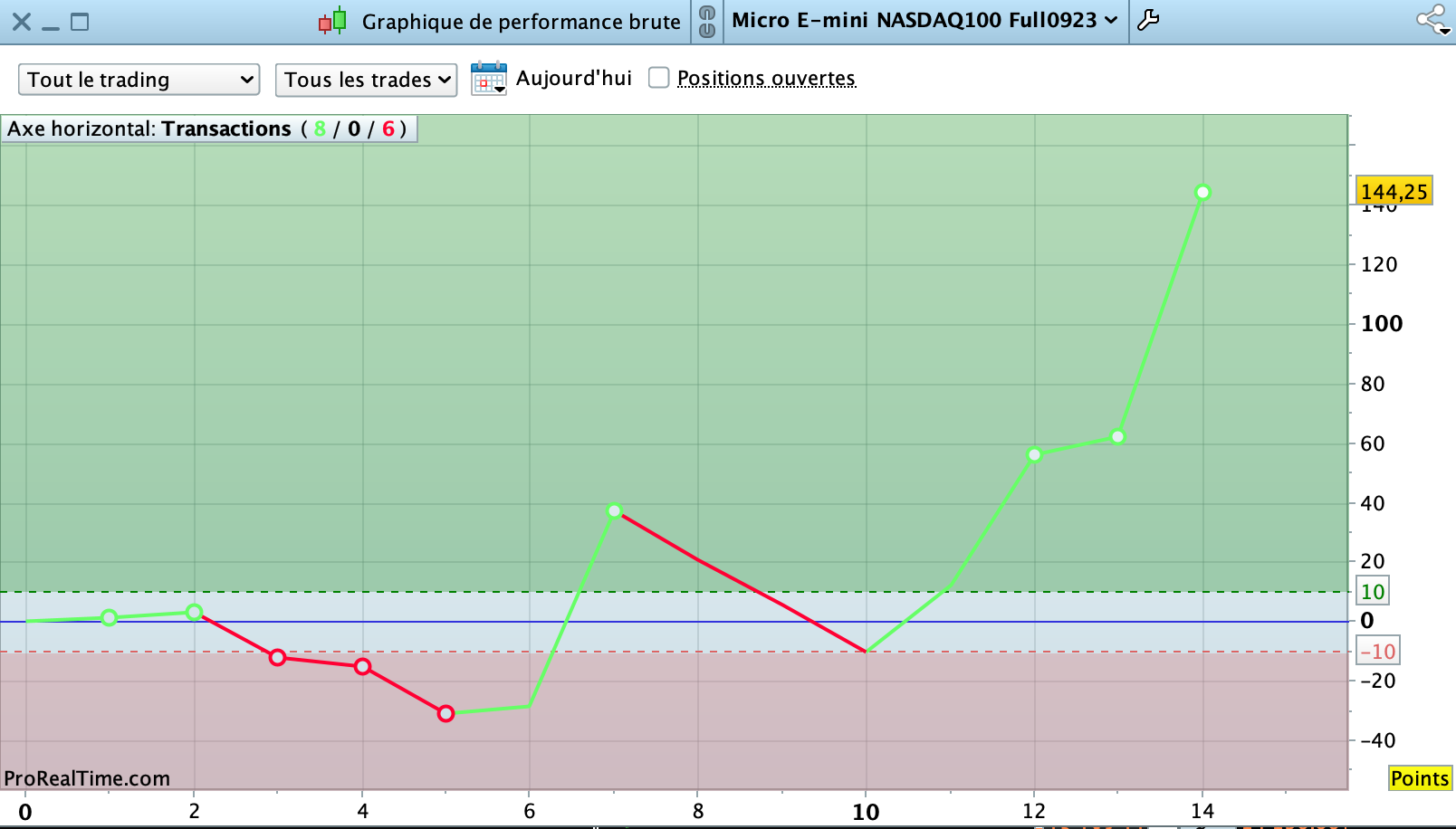Screen dimensions: 1456x829
Task: Select the final data point at transaction 14
Action: pos(1202,192)
